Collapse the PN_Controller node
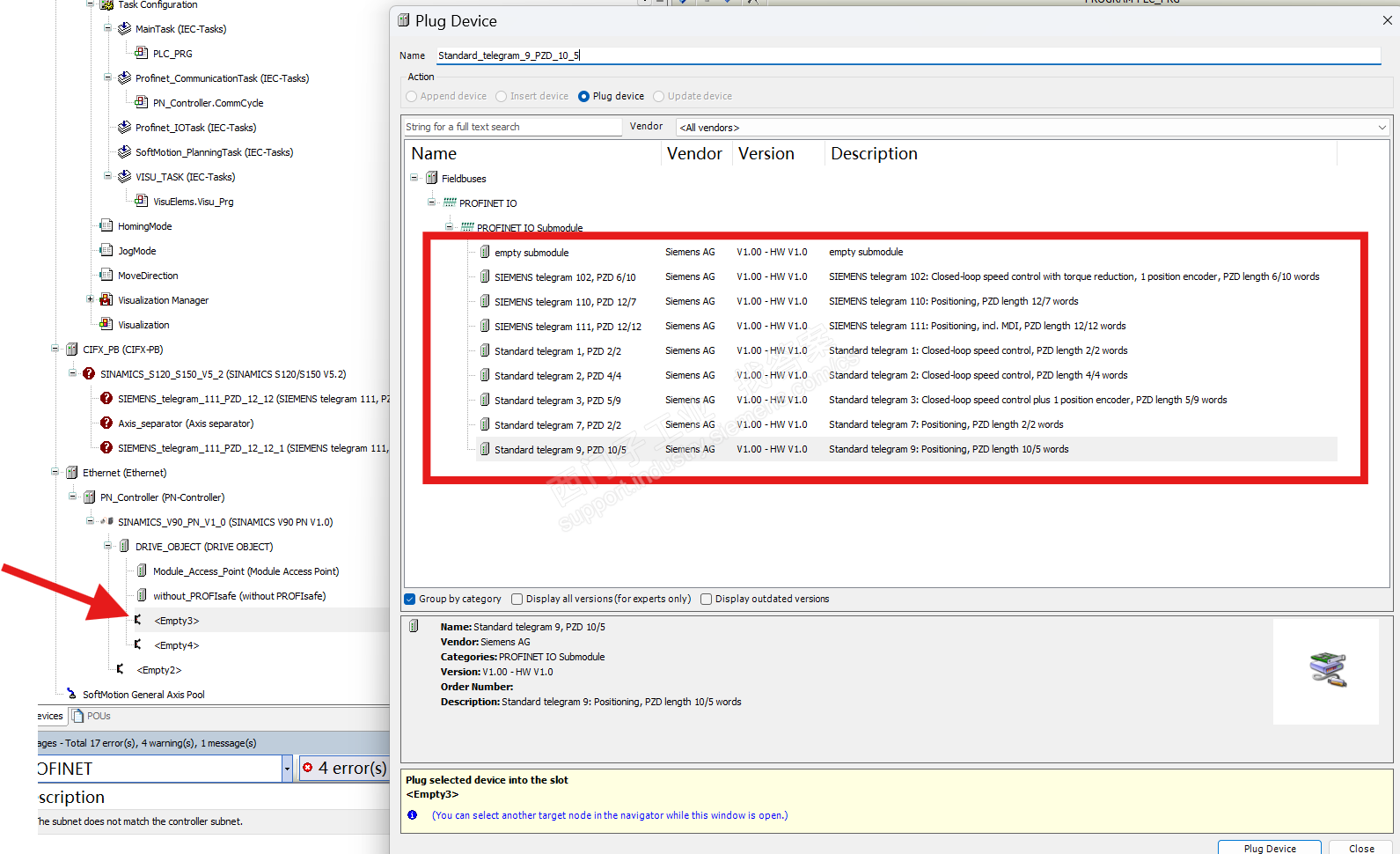This screenshot has width=1400, height=854. [72, 497]
